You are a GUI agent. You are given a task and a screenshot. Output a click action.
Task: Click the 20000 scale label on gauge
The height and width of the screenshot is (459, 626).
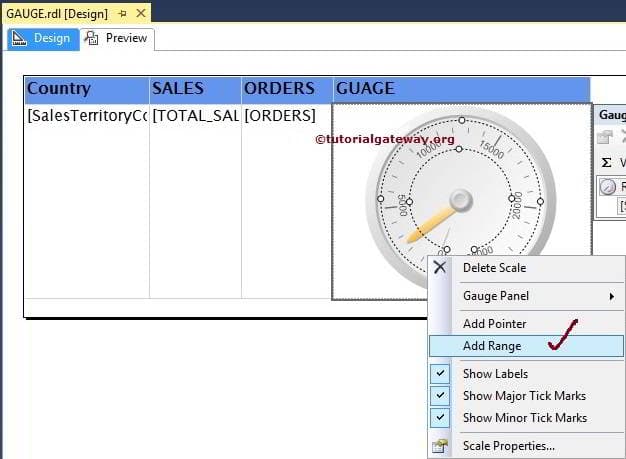click(x=517, y=205)
